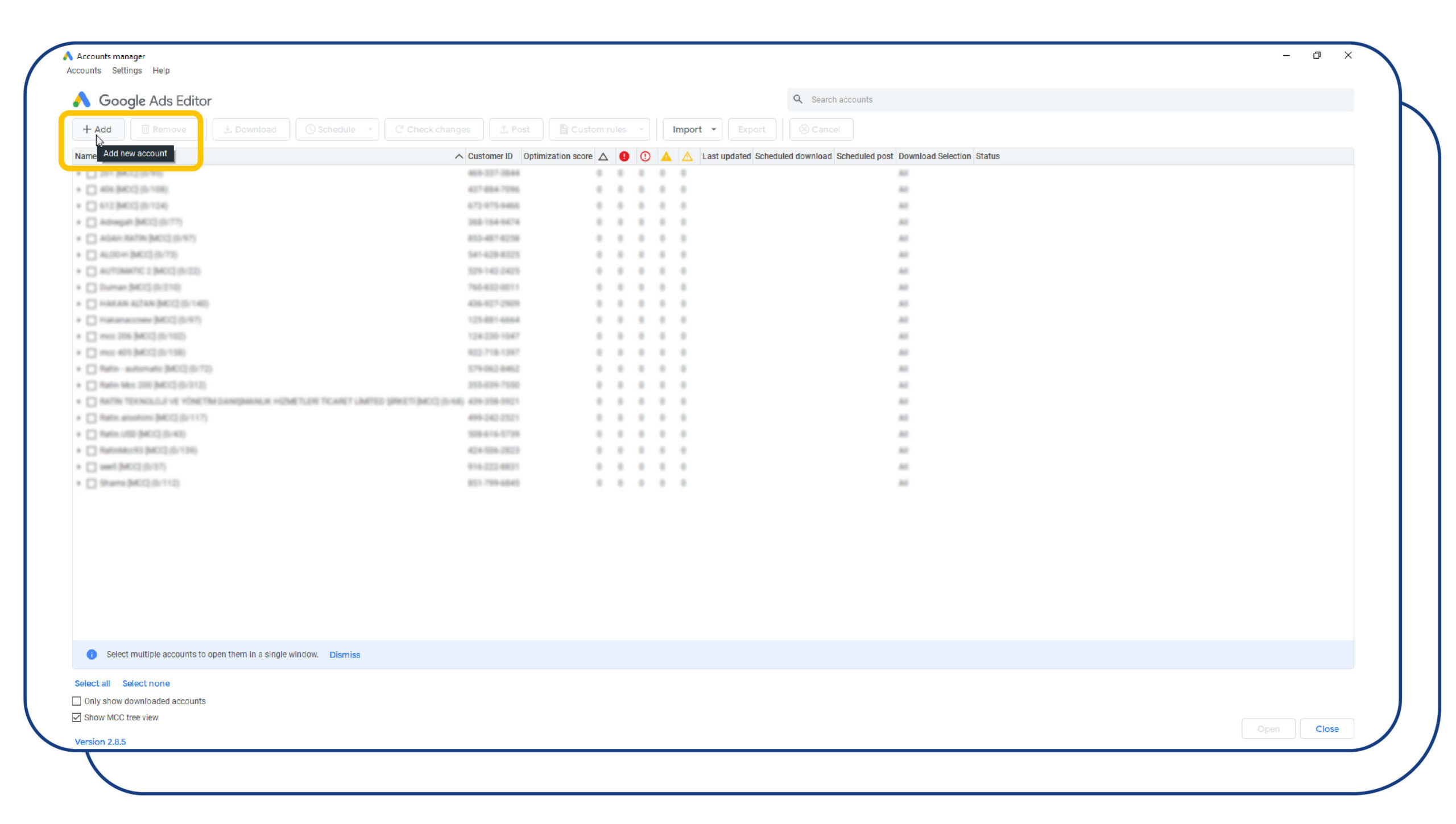This screenshot has width=1456, height=824.
Task: Click the Close button
Action: (1327, 729)
